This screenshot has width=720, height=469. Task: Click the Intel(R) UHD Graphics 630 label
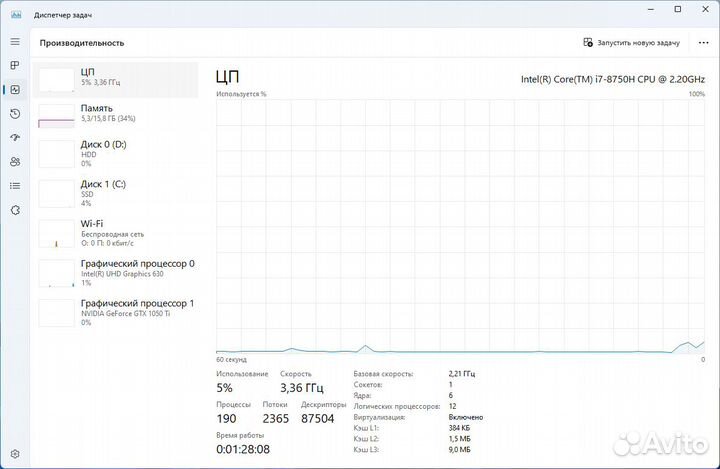(122, 274)
